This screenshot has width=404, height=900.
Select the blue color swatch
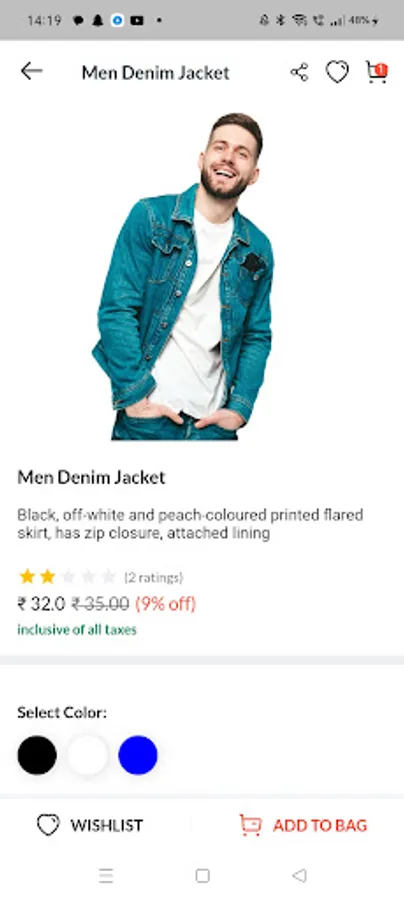[138, 755]
